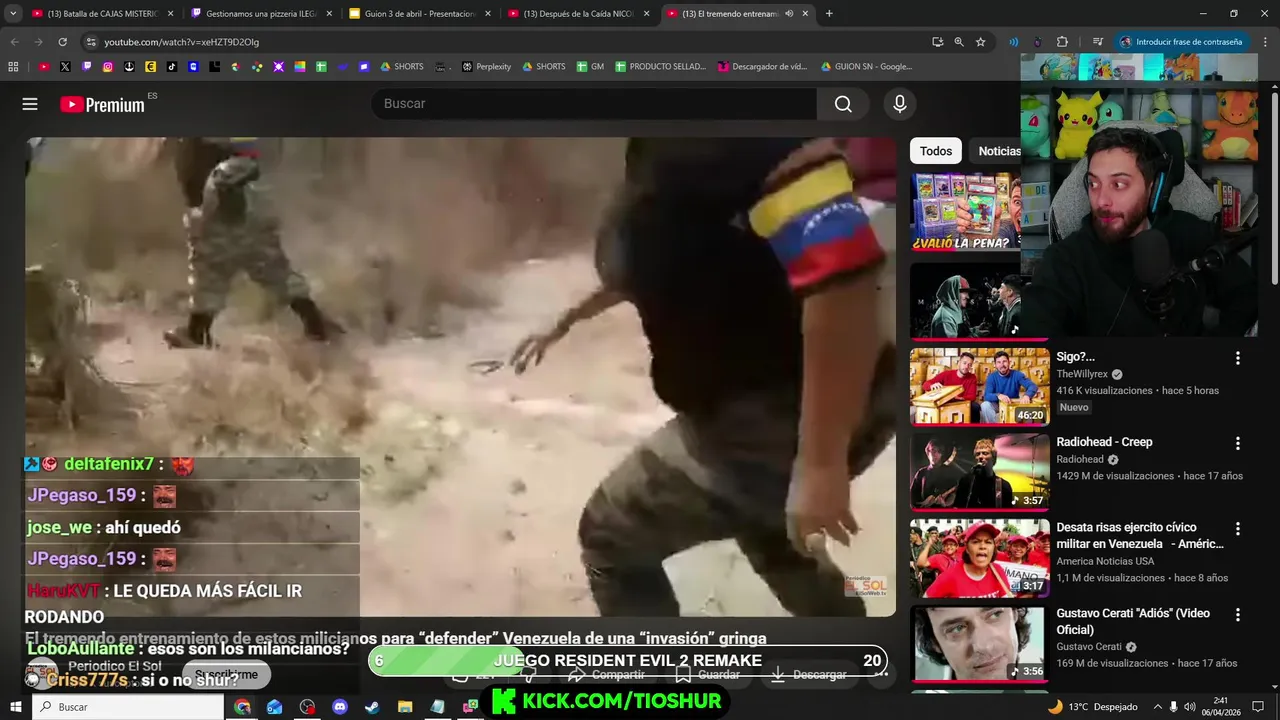Open the browser zoom magnifier icon

tap(959, 42)
